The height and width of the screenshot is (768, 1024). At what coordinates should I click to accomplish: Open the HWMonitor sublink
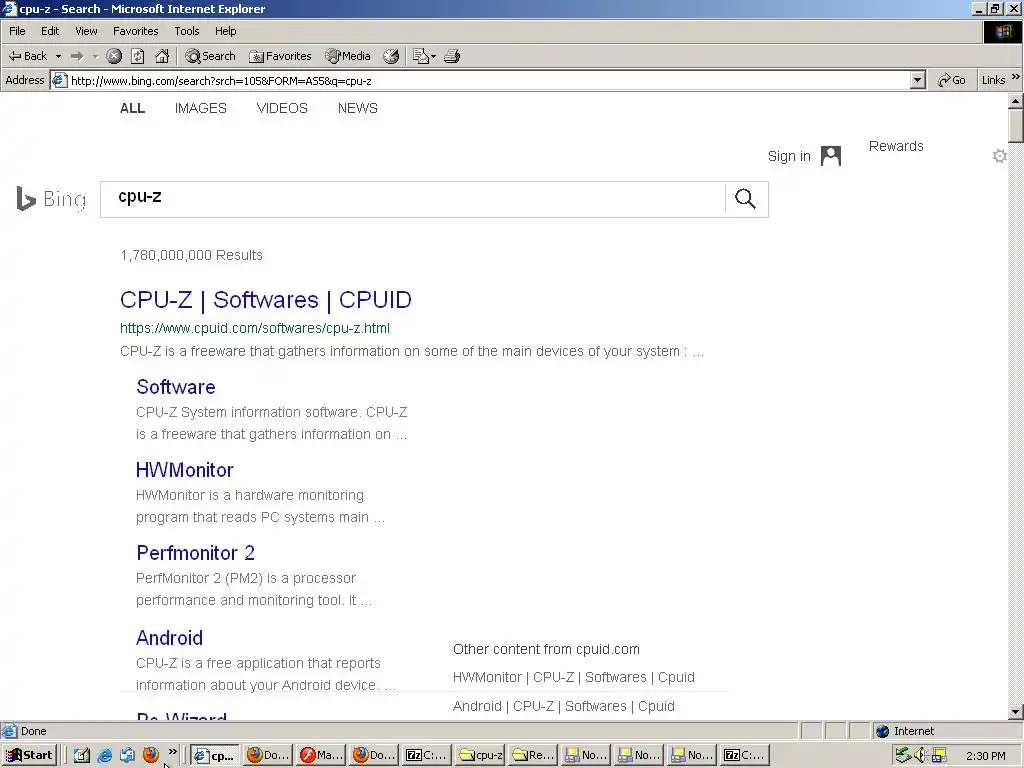[185, 470]
